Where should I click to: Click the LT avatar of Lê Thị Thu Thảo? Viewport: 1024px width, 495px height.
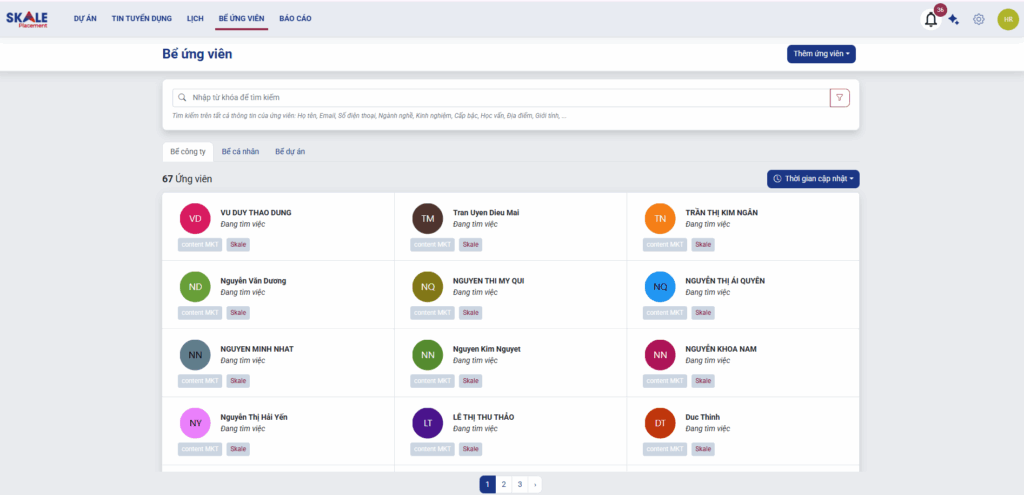(427, 422)
